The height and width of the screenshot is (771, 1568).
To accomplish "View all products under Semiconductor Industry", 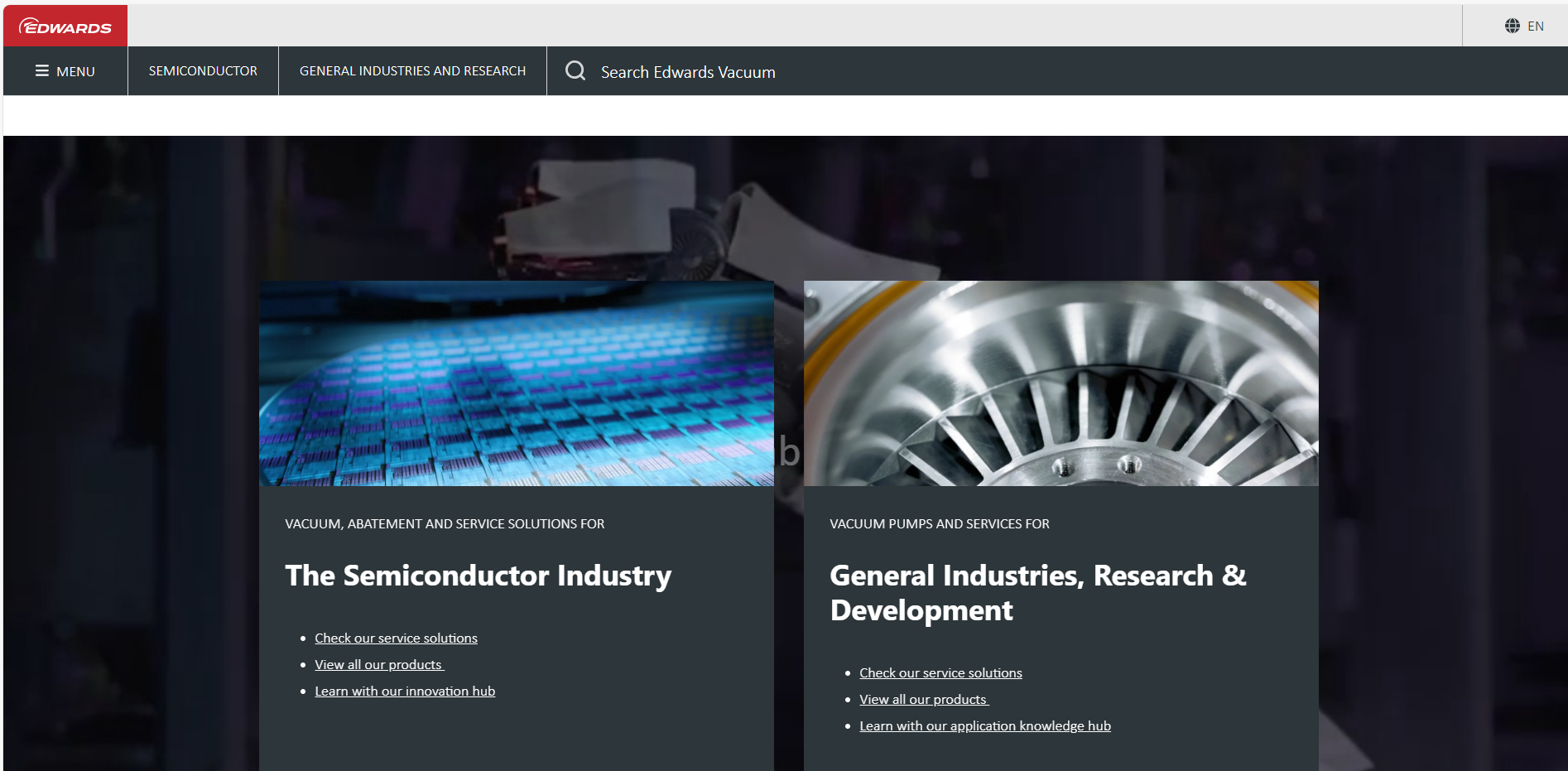I will pos(378,665).
